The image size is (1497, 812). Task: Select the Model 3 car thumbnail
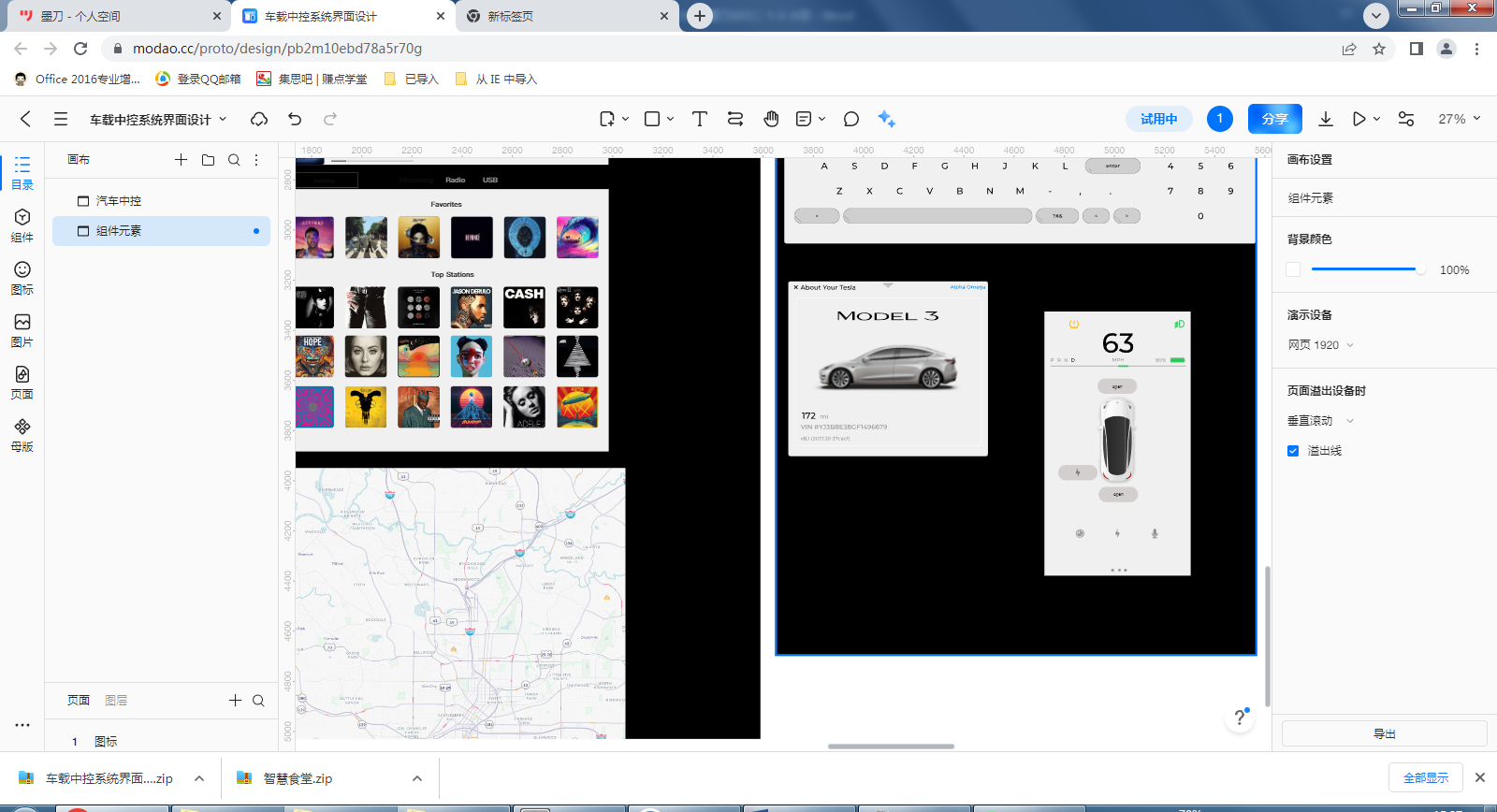point(888,368)
